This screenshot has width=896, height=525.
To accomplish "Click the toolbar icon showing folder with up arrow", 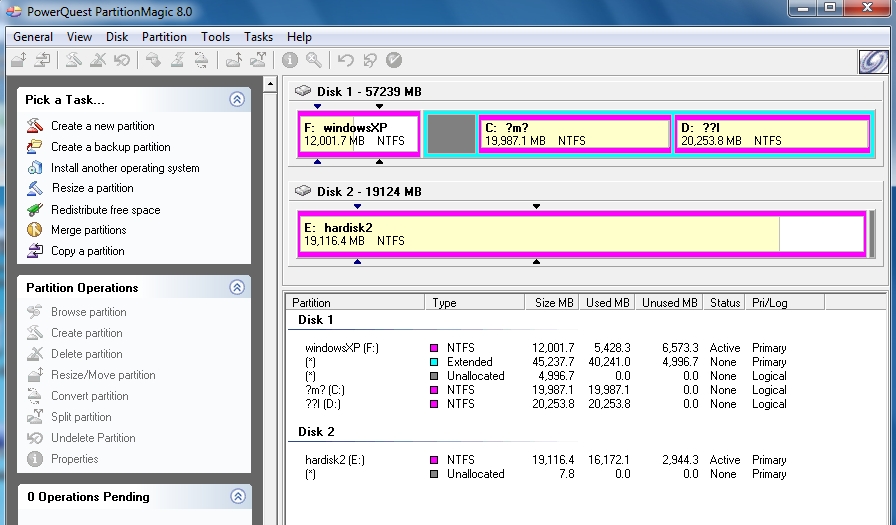I will point(233,59).
